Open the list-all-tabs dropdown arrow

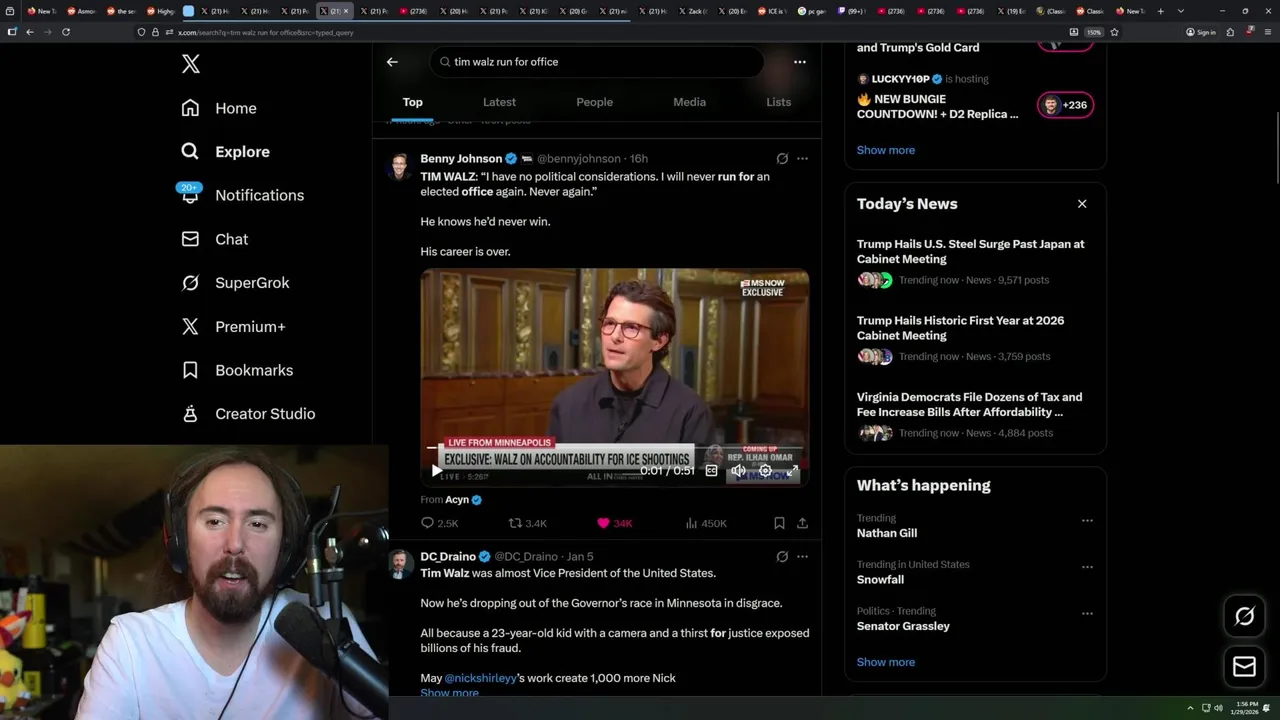click(x=1181, y=11)
